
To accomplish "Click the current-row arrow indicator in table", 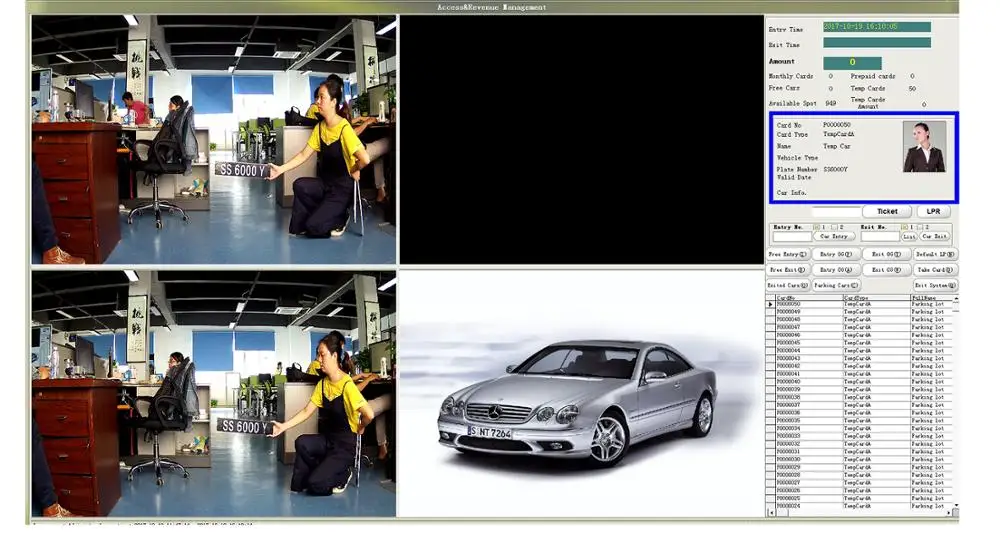I will click(x=770, y=305).
